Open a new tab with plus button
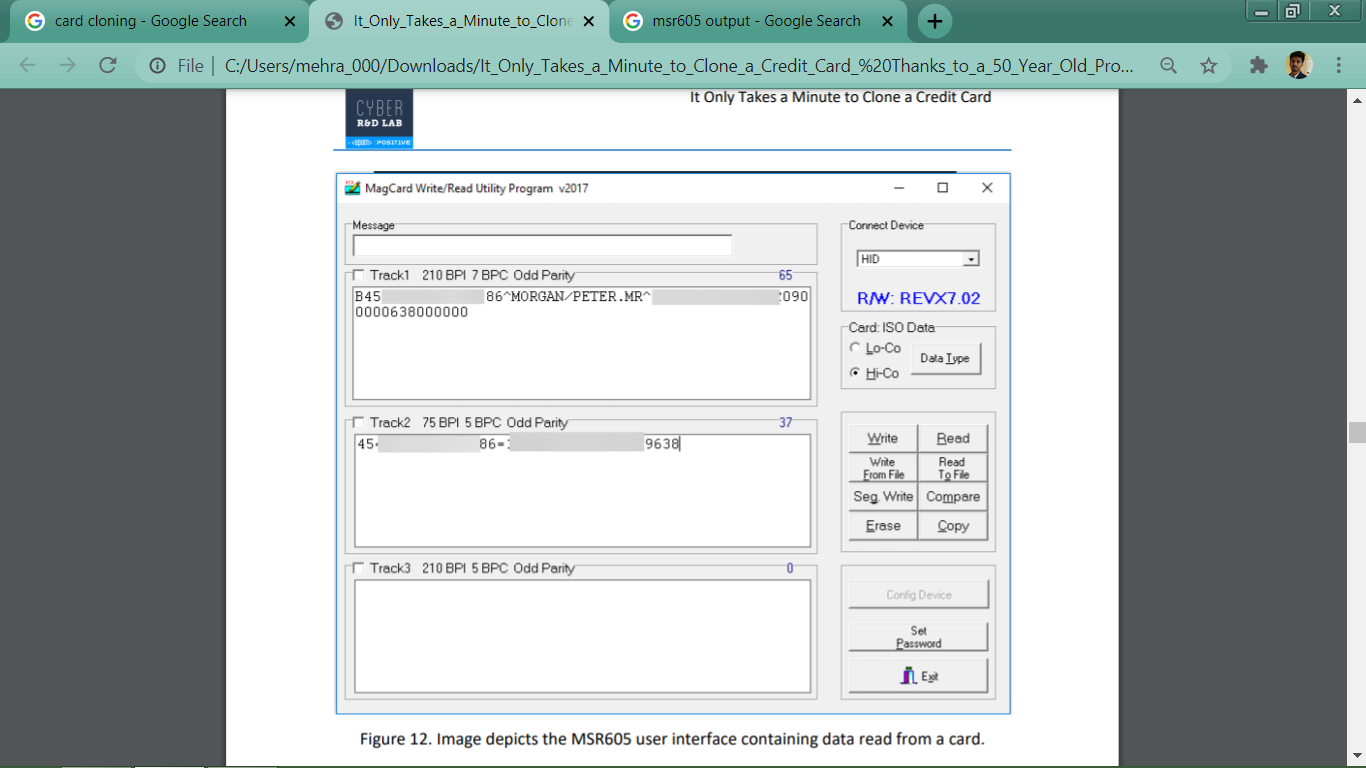 pos(934,21)
